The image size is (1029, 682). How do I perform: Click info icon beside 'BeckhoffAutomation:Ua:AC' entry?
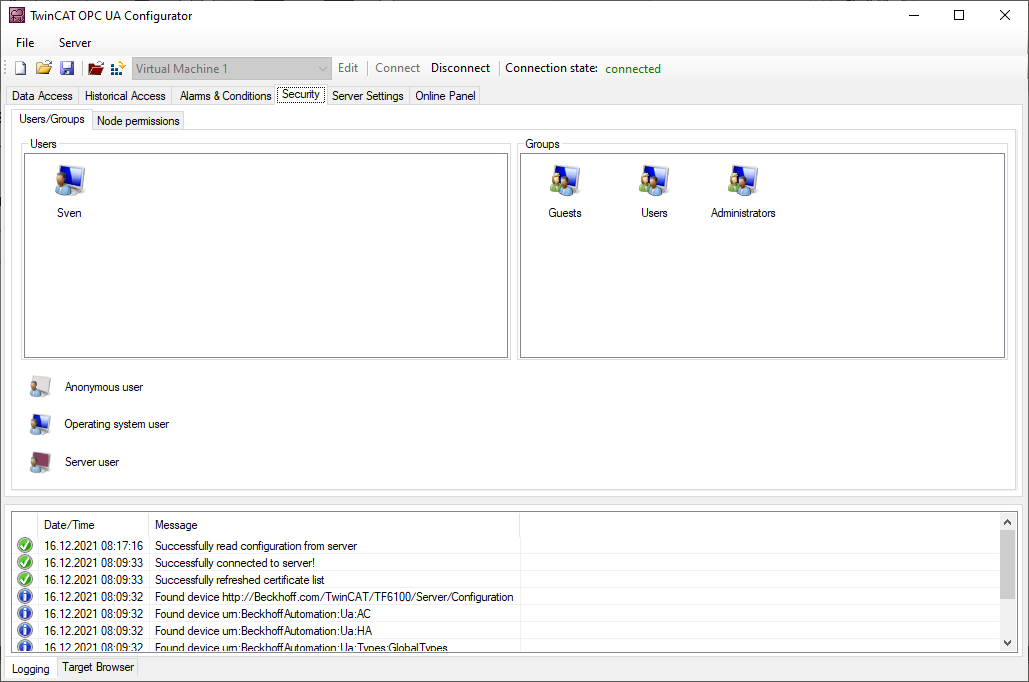coord(25,614)
